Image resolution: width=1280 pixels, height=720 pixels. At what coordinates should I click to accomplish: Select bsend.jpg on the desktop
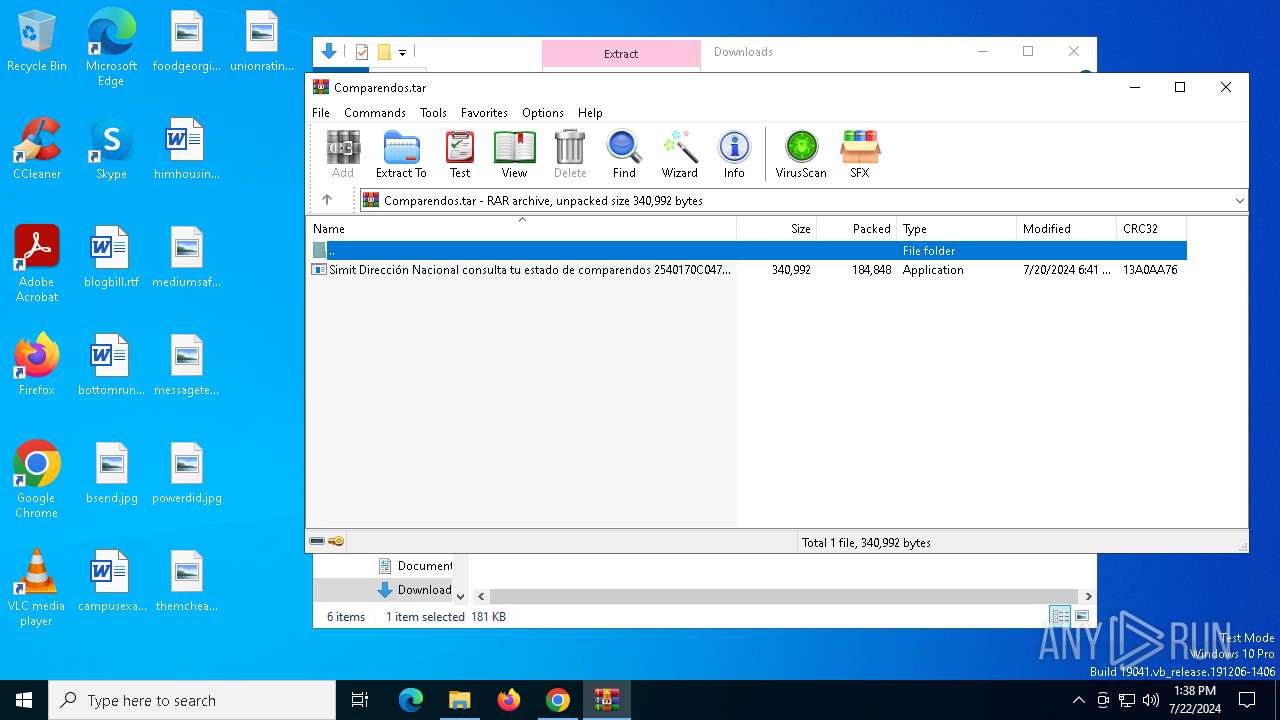point(111,474)
